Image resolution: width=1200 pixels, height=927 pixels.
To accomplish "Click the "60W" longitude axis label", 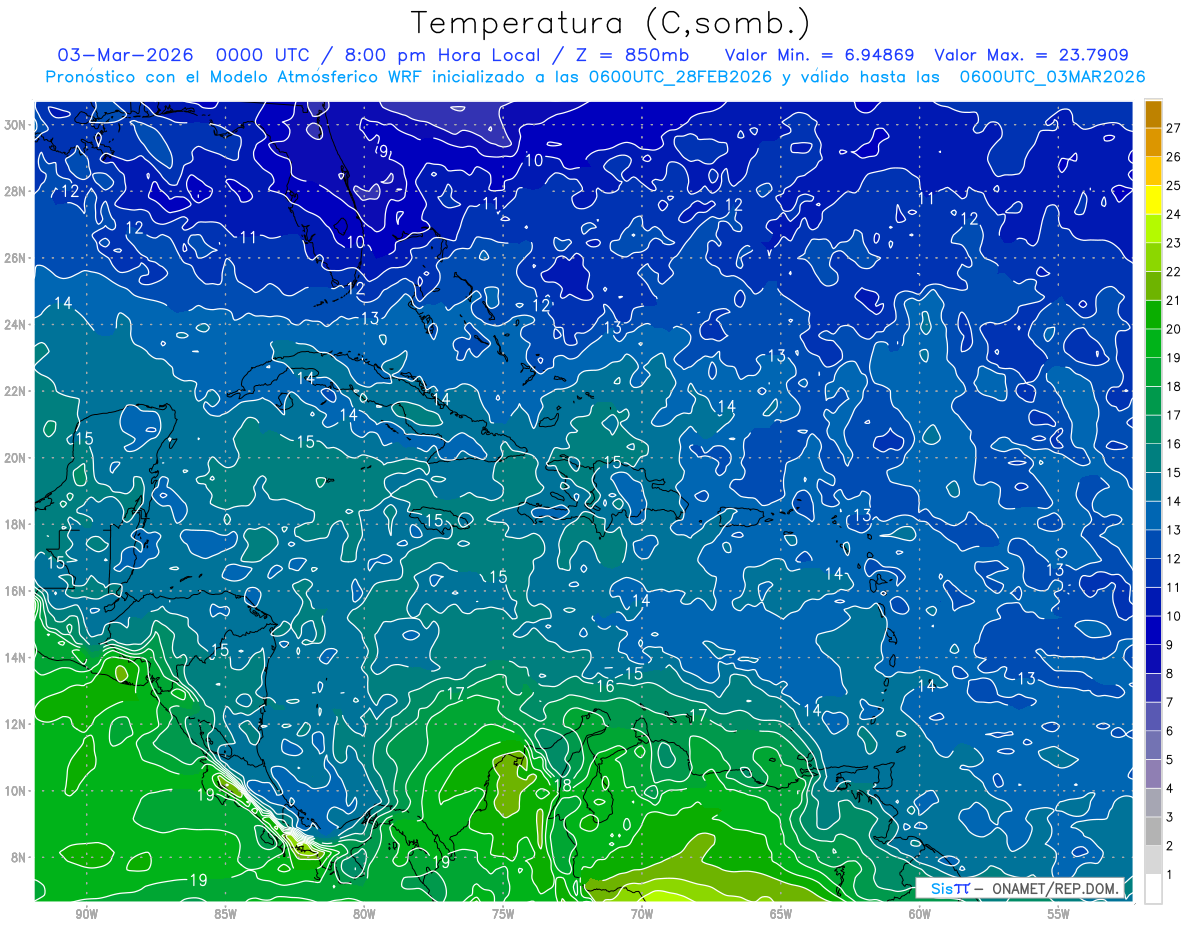I will [x=920, y=914].
